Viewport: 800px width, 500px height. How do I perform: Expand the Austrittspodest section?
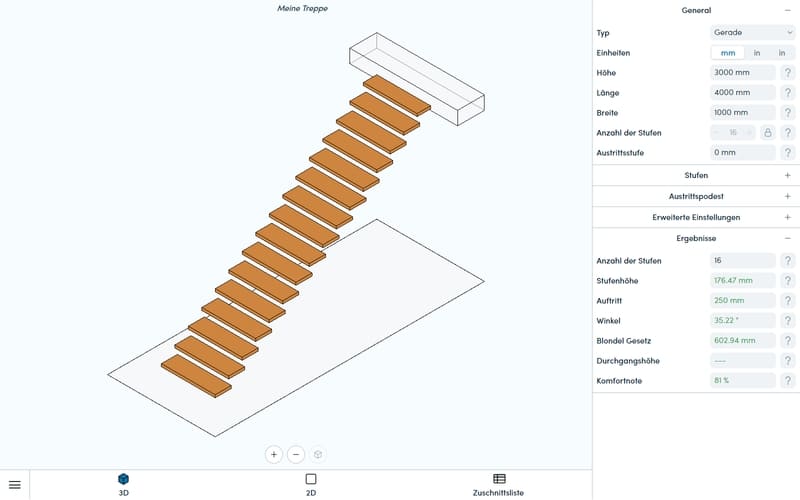click(x=788, y=196)
